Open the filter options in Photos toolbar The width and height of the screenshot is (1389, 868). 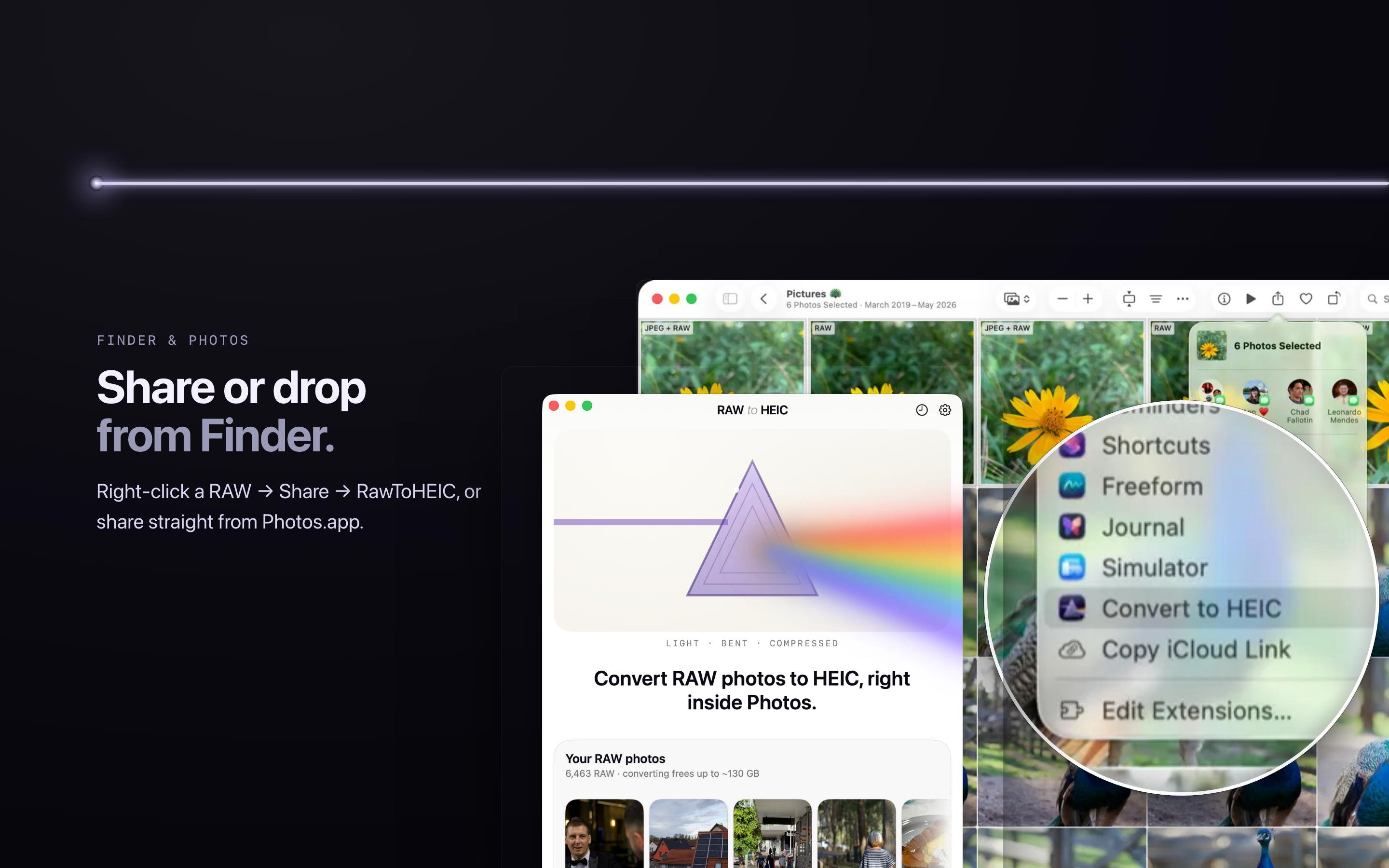coord(1156,298)
